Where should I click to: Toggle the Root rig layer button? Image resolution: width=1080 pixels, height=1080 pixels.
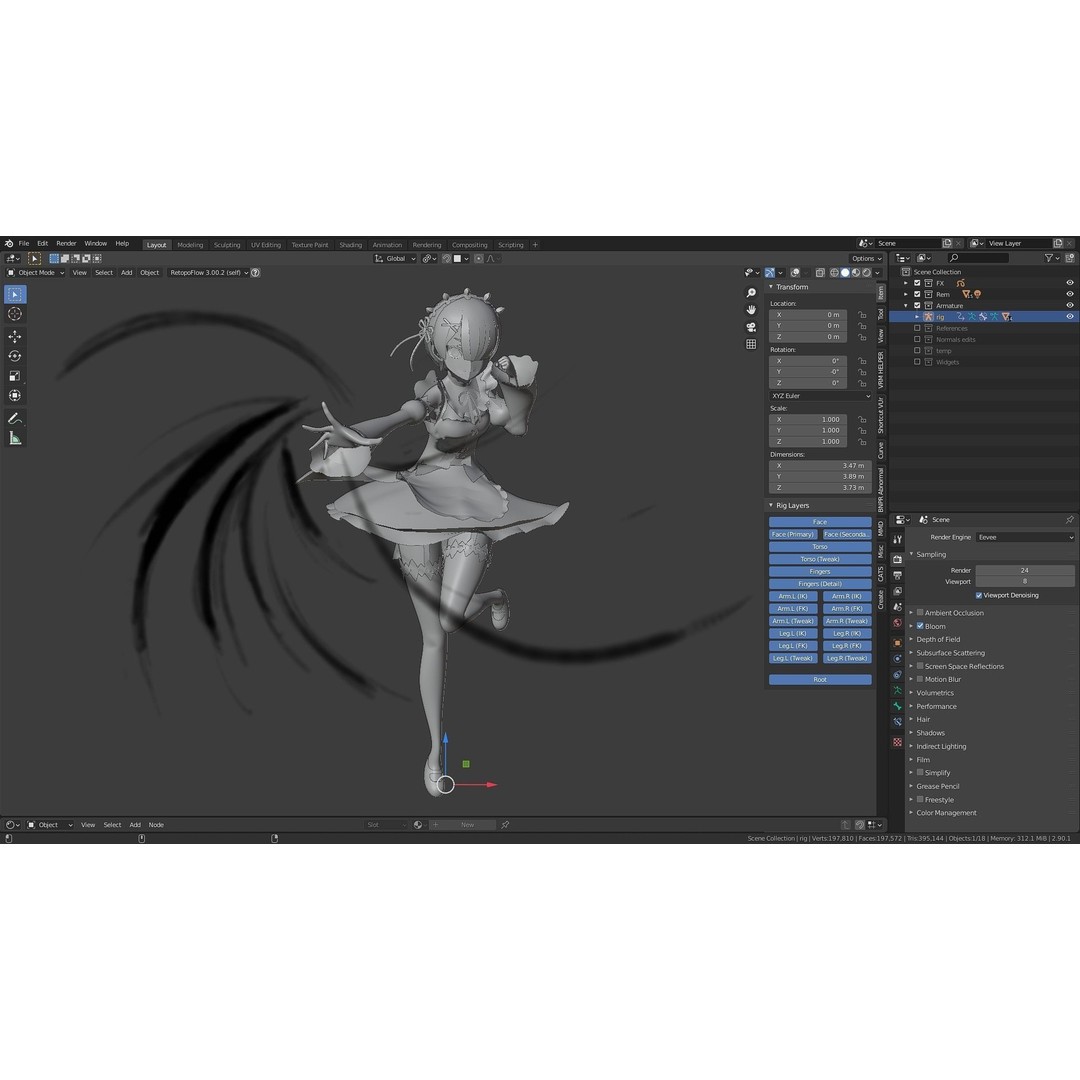tap(820, 680)
